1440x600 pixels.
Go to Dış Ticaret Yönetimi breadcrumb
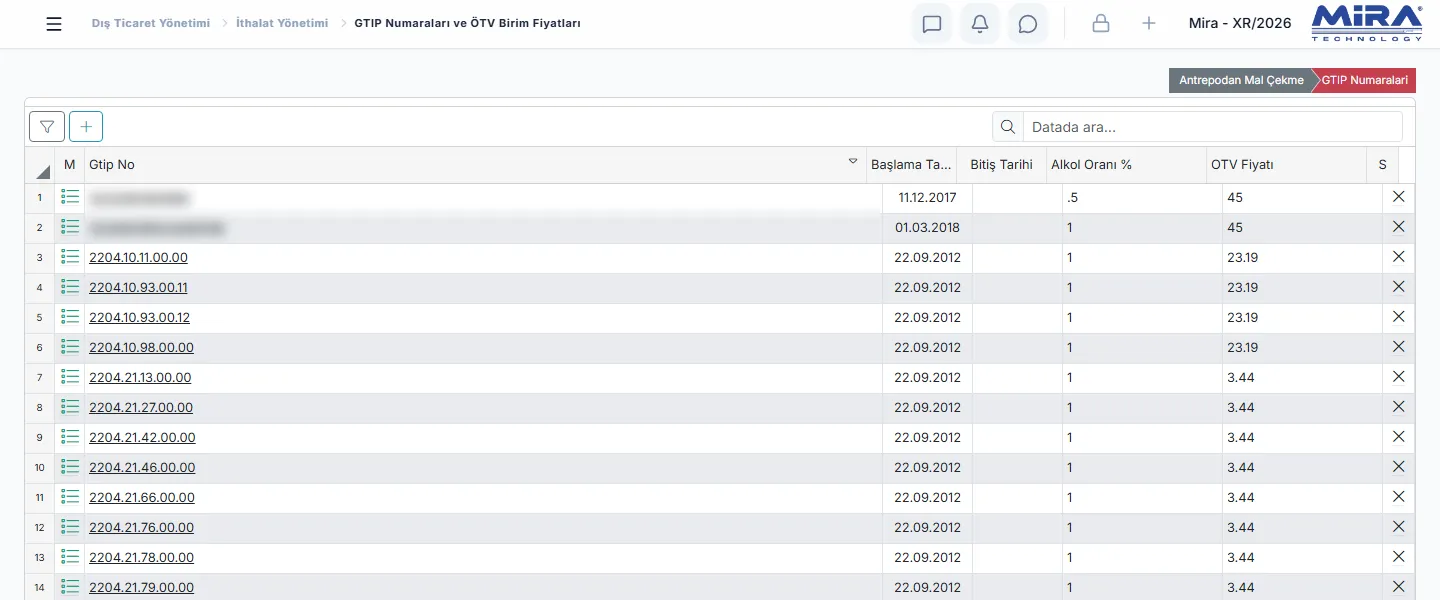point(151,23)
